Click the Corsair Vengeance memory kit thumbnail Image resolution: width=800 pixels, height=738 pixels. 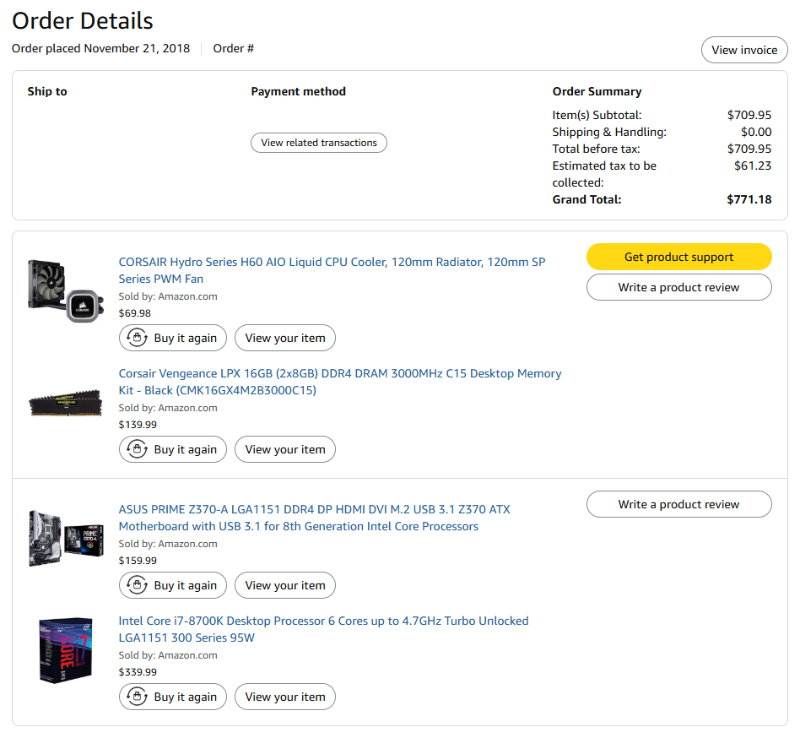tap(65, 403)
